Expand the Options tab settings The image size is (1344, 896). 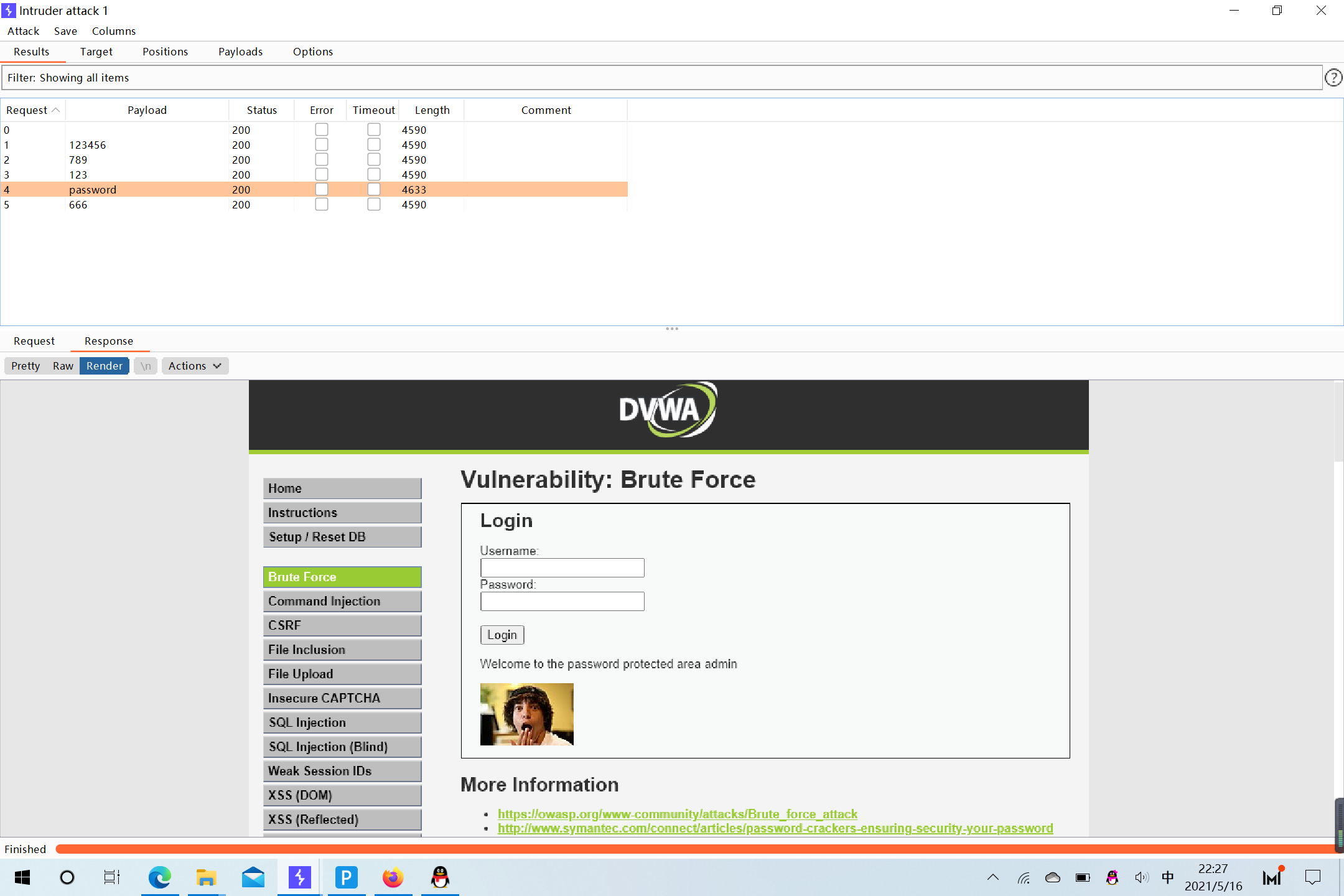[x=313, y=51]
